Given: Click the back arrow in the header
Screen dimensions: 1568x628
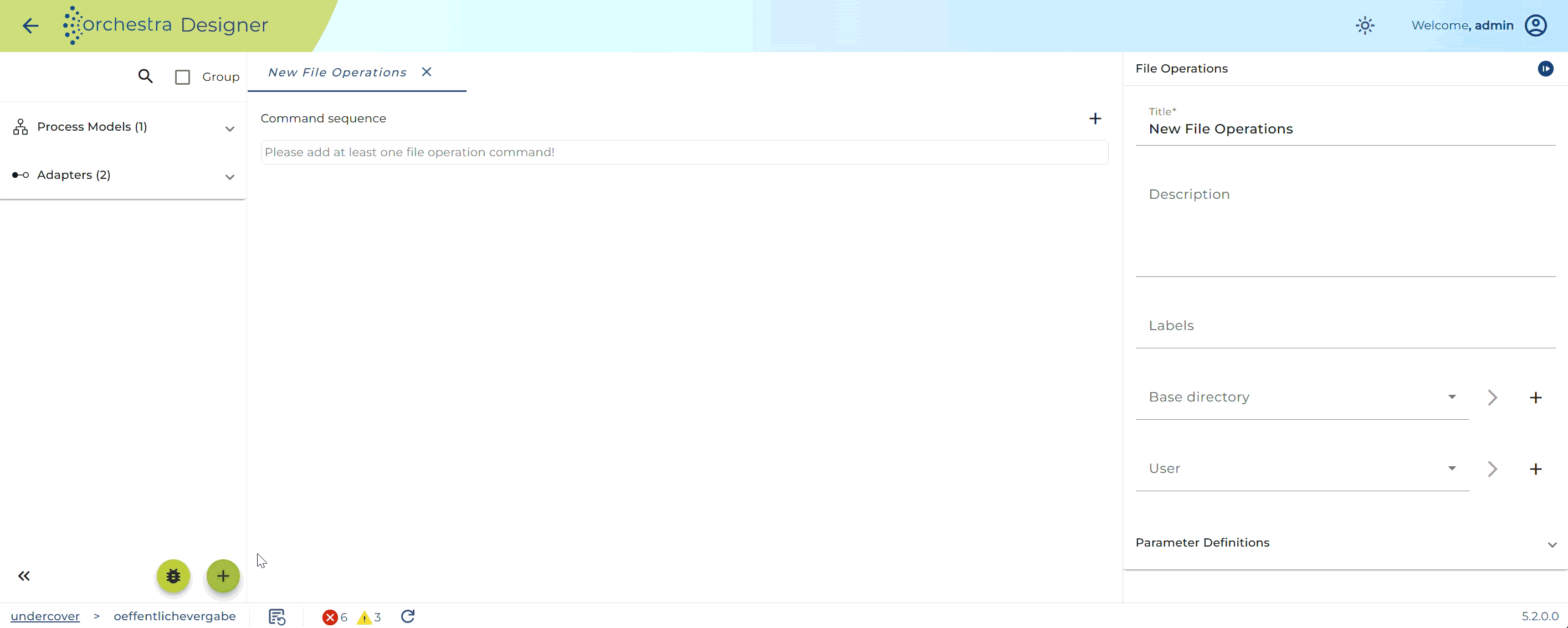Looking at the screenshot, I should [30, 25].
